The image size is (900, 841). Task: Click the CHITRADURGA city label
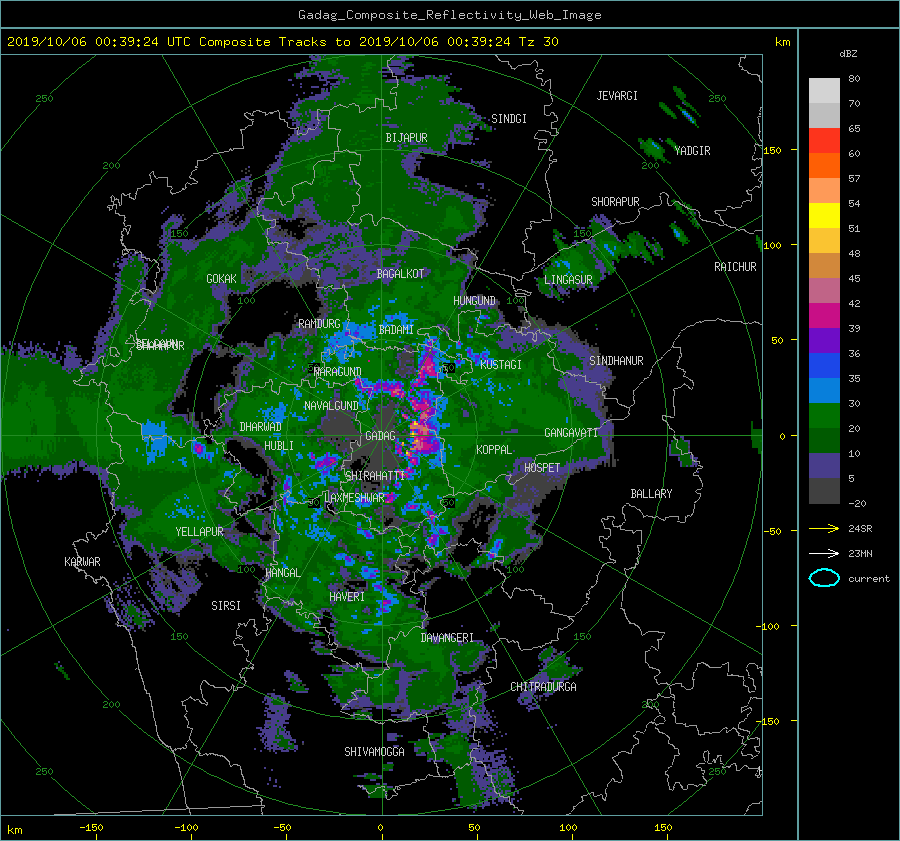tap(544, 687)
